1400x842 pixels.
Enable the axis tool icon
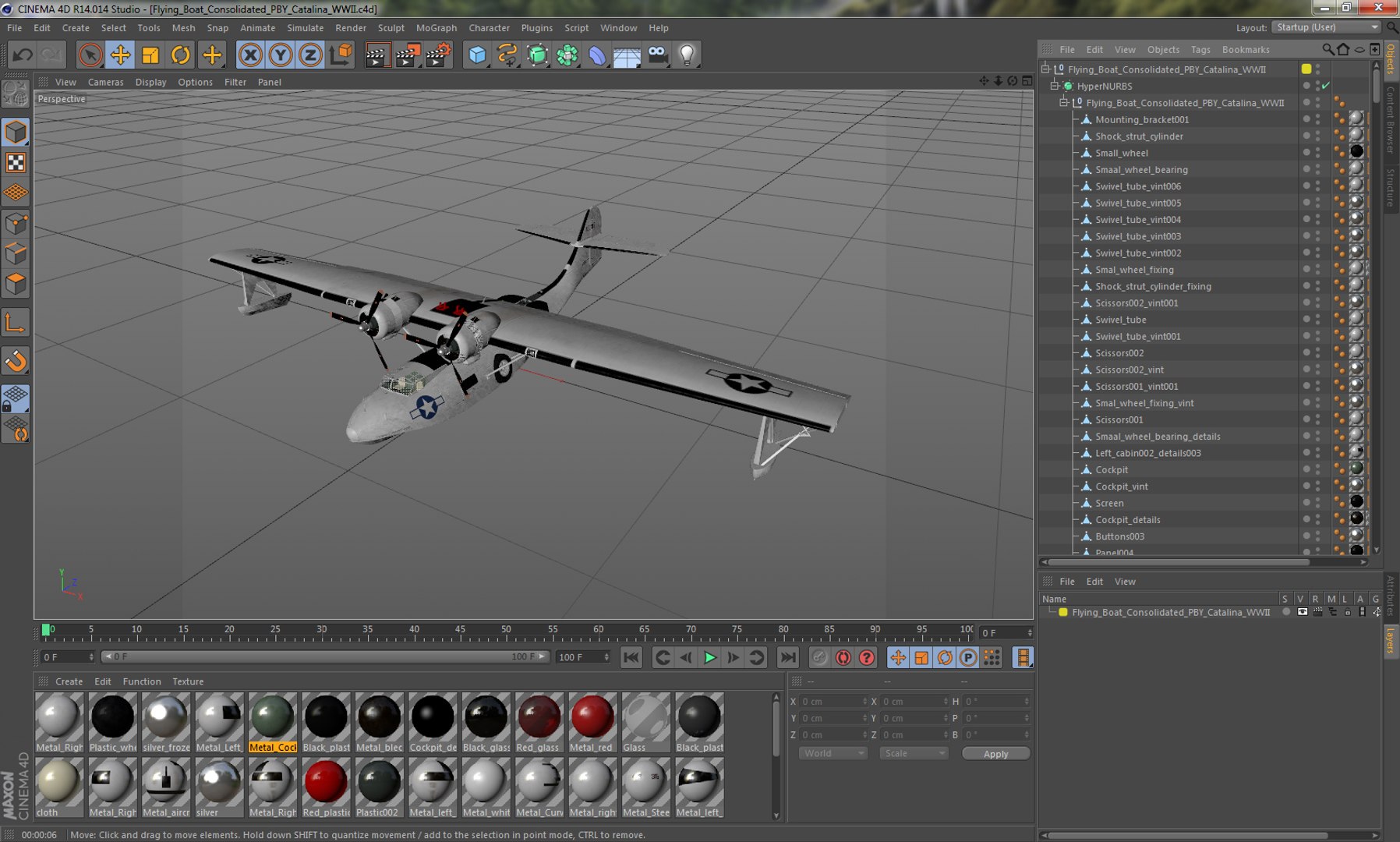coord(16,323)
